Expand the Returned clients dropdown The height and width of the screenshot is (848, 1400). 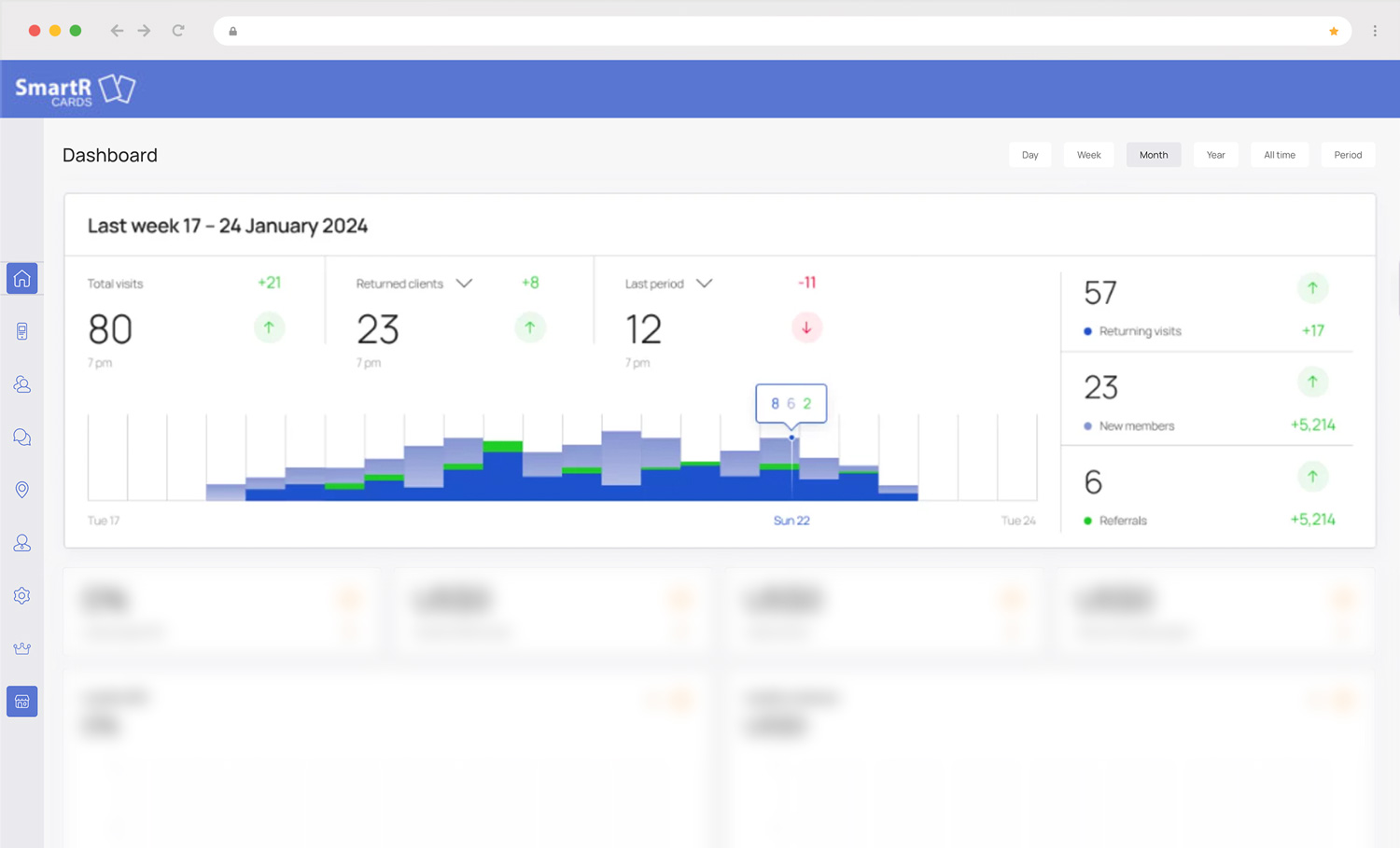[x=464, y=284]
